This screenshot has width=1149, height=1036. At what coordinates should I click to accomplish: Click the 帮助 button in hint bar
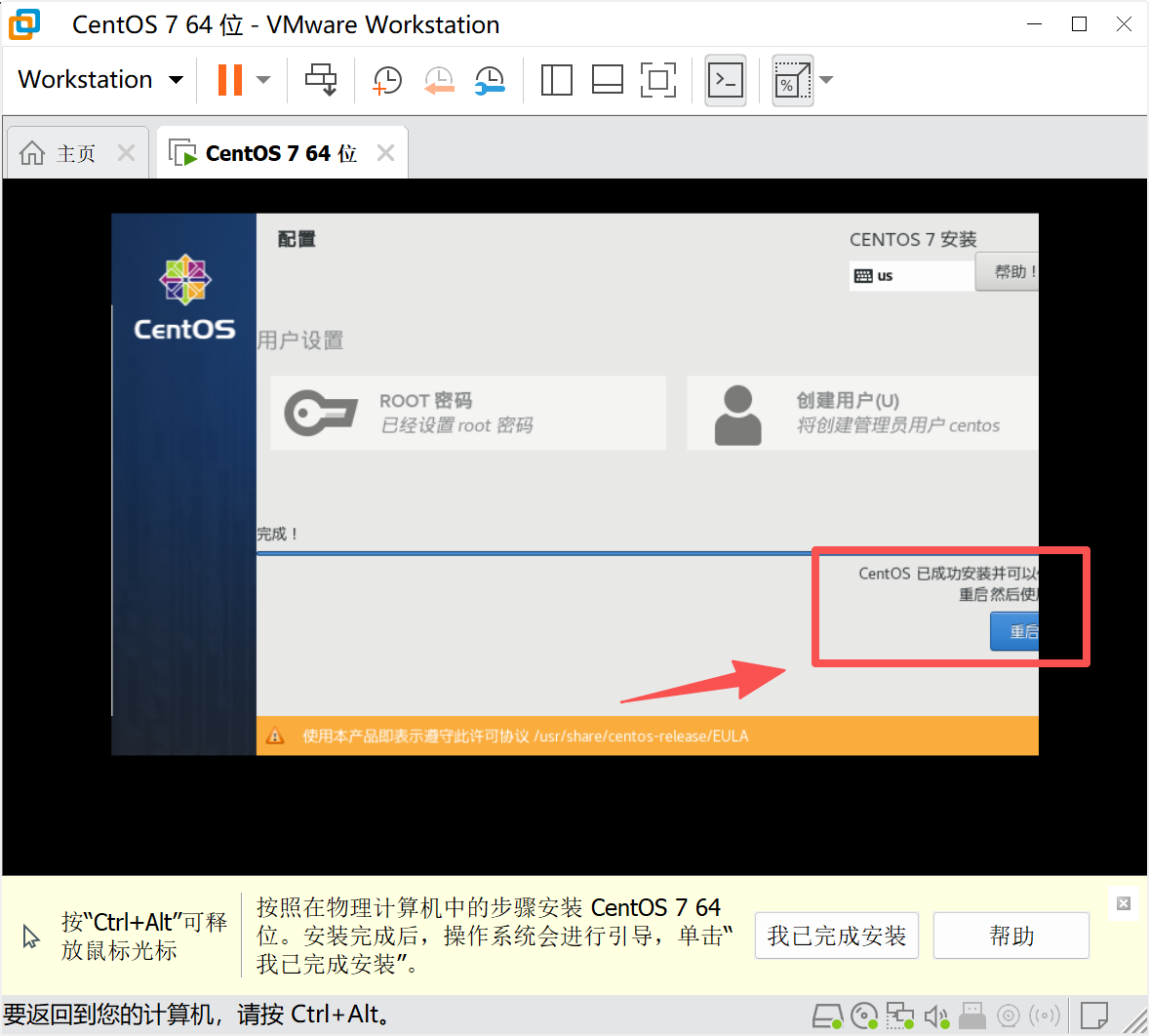point(1011,936)
